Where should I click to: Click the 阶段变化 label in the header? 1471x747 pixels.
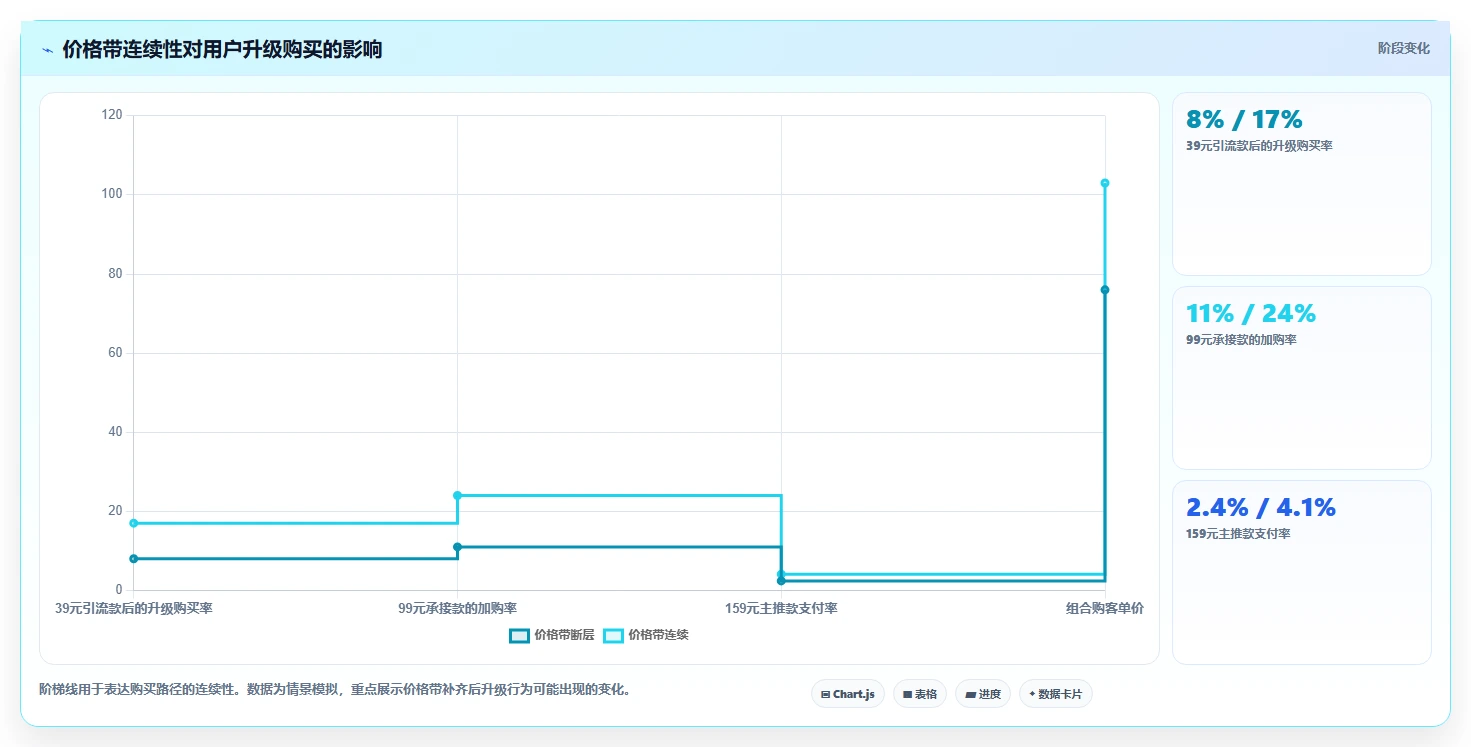(x=1403, y=48)
